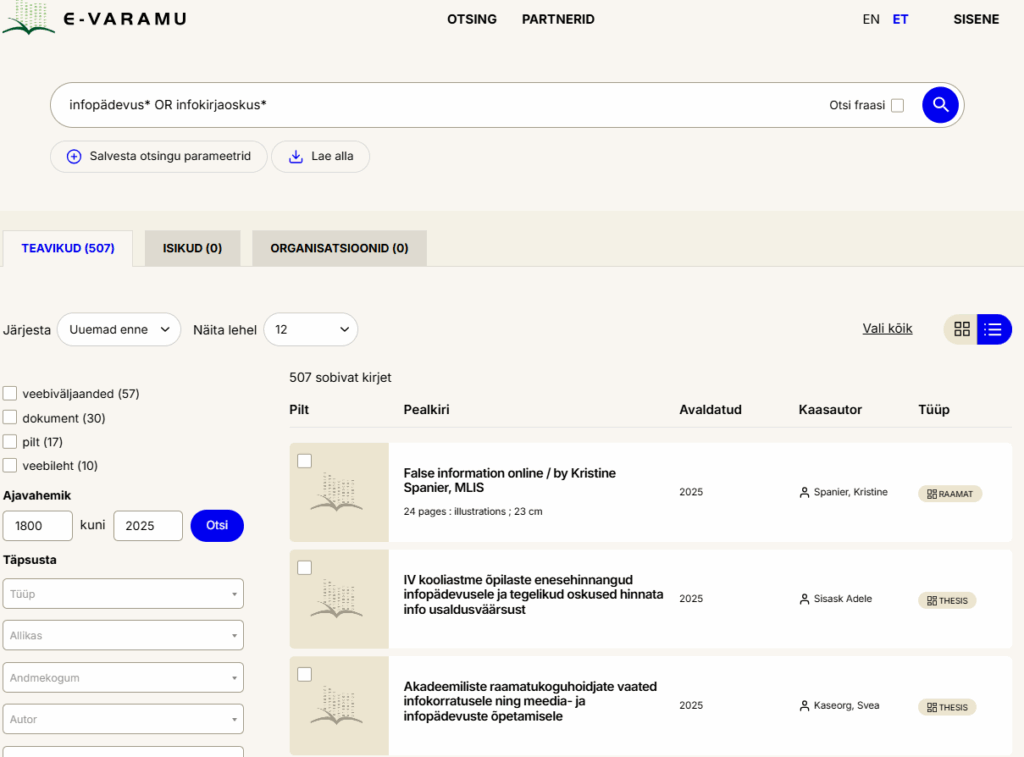
Task: Enable the Otsi fraasi checkbox
Action: 897,106
